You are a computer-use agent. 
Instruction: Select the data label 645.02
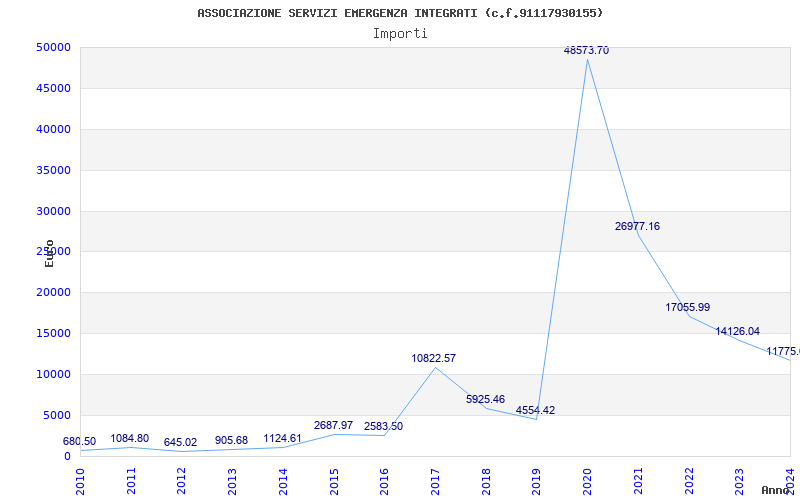pos(180,443)
